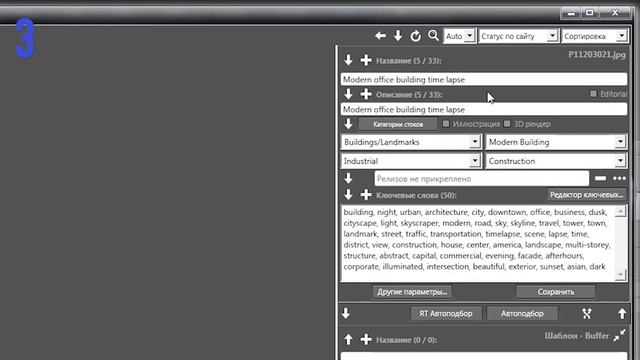640x360 pixels.
Task: Open Buildings/Landmarks category dropdown
Action: [x=411, y=142]
